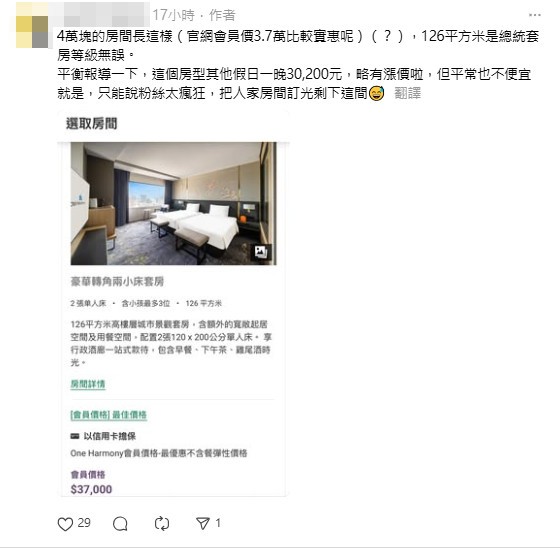
Task: Open the [會員價格] 最佳價格 link
Action: pos(109,415)
